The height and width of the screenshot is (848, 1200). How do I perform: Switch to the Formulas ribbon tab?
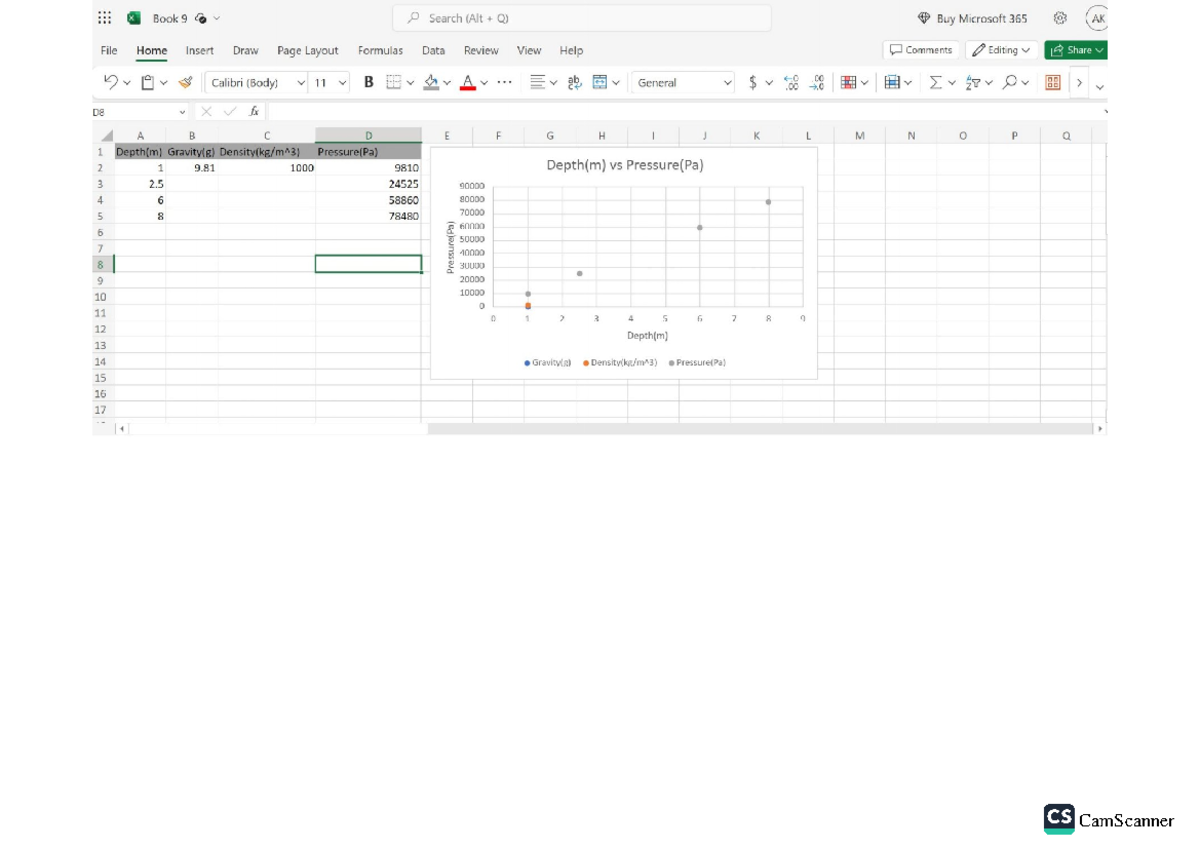click(x=380, y=50)
